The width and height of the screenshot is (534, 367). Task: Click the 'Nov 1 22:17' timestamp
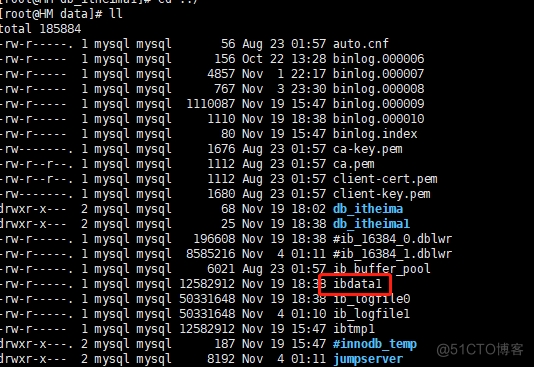click(x=284, y=74)
